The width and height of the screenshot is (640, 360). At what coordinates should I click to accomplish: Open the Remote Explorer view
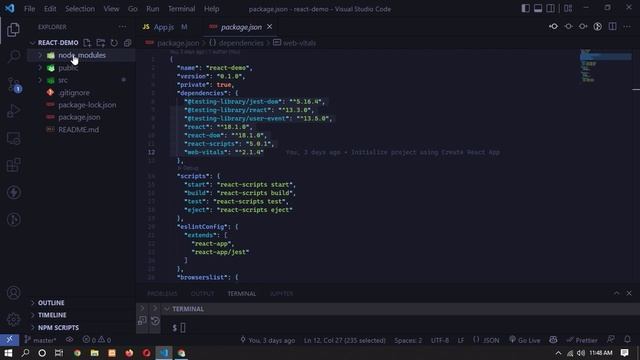13,138
